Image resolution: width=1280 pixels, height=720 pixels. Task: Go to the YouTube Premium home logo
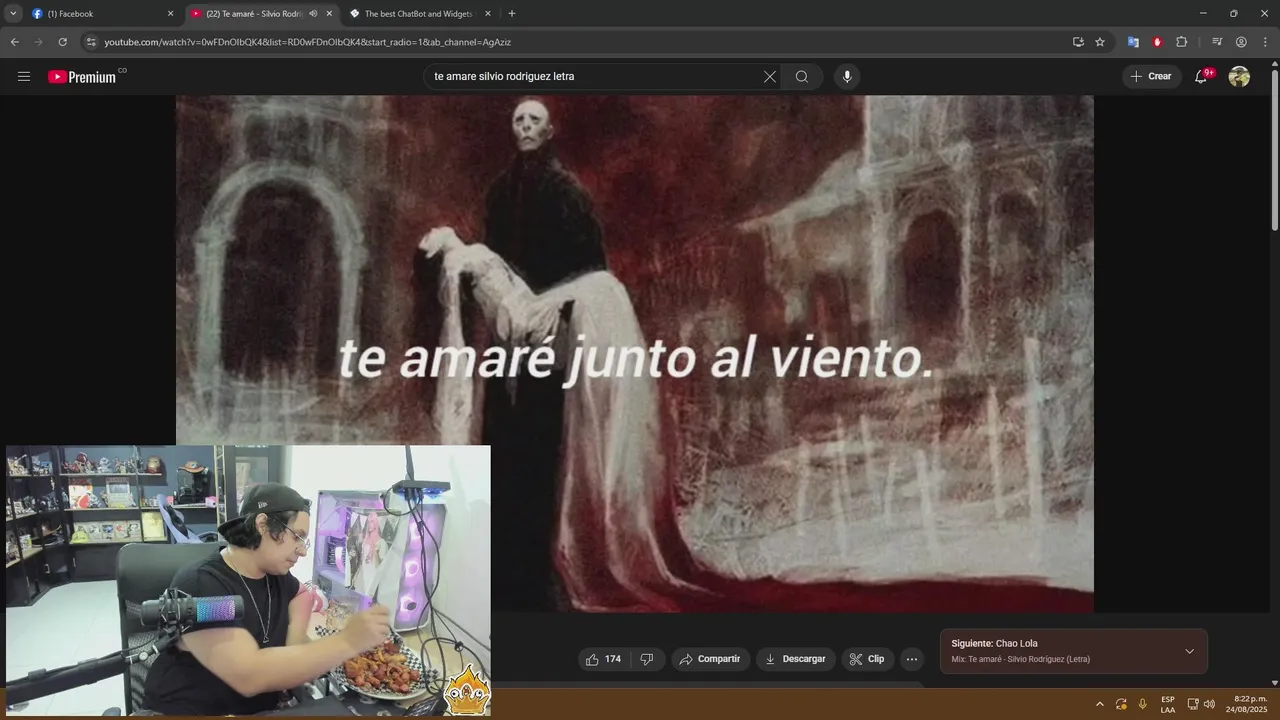coord(82,77)
